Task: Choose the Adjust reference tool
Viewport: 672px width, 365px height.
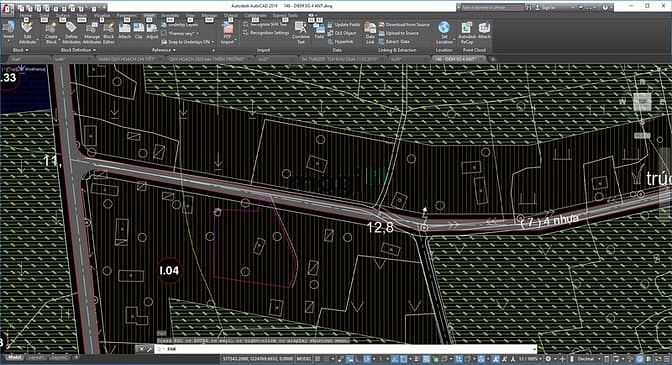Action: 152,31
